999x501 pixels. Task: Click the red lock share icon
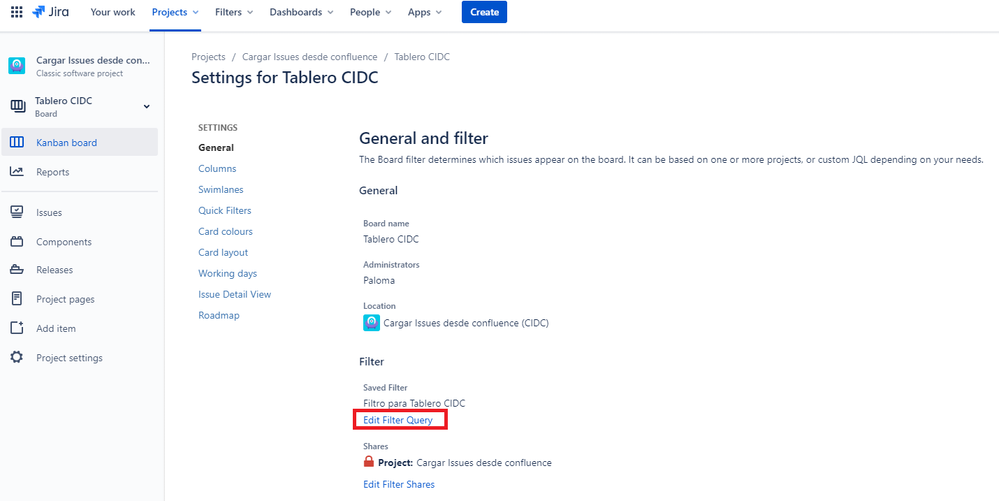[x=368, y=462]
